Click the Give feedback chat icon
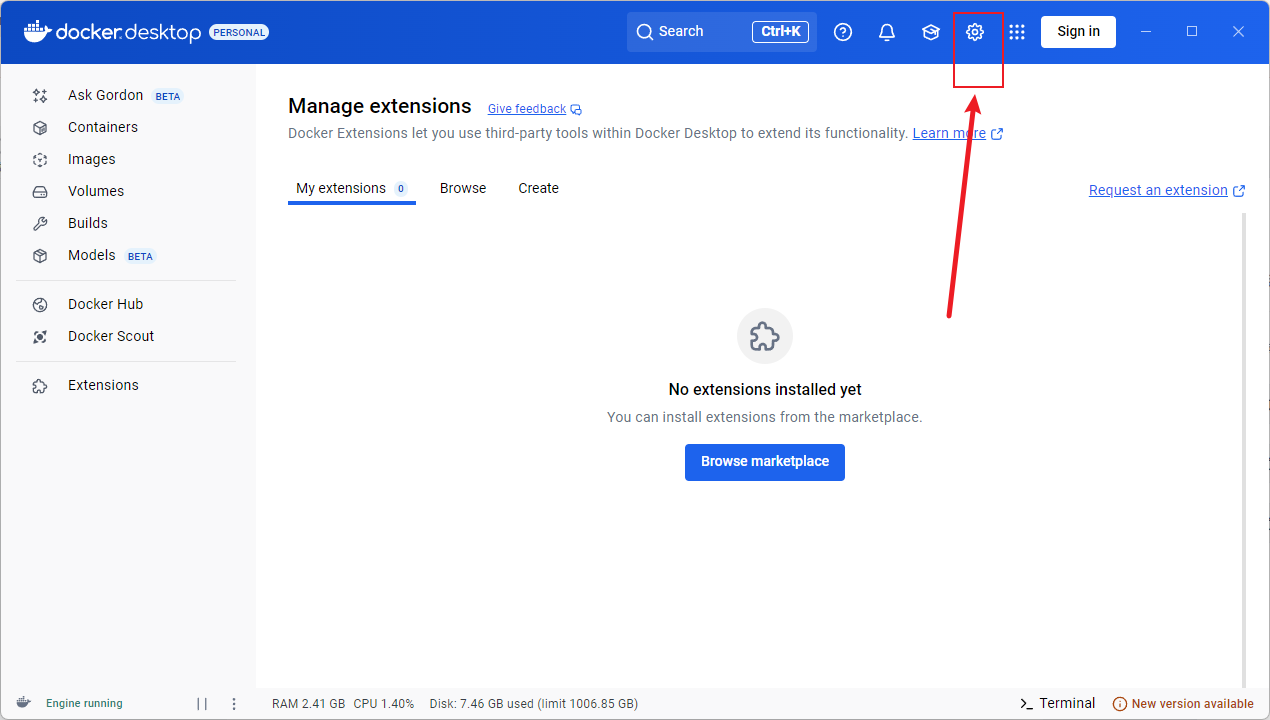1270x720 pixels. pyautogui.click(x=576, y=109)
